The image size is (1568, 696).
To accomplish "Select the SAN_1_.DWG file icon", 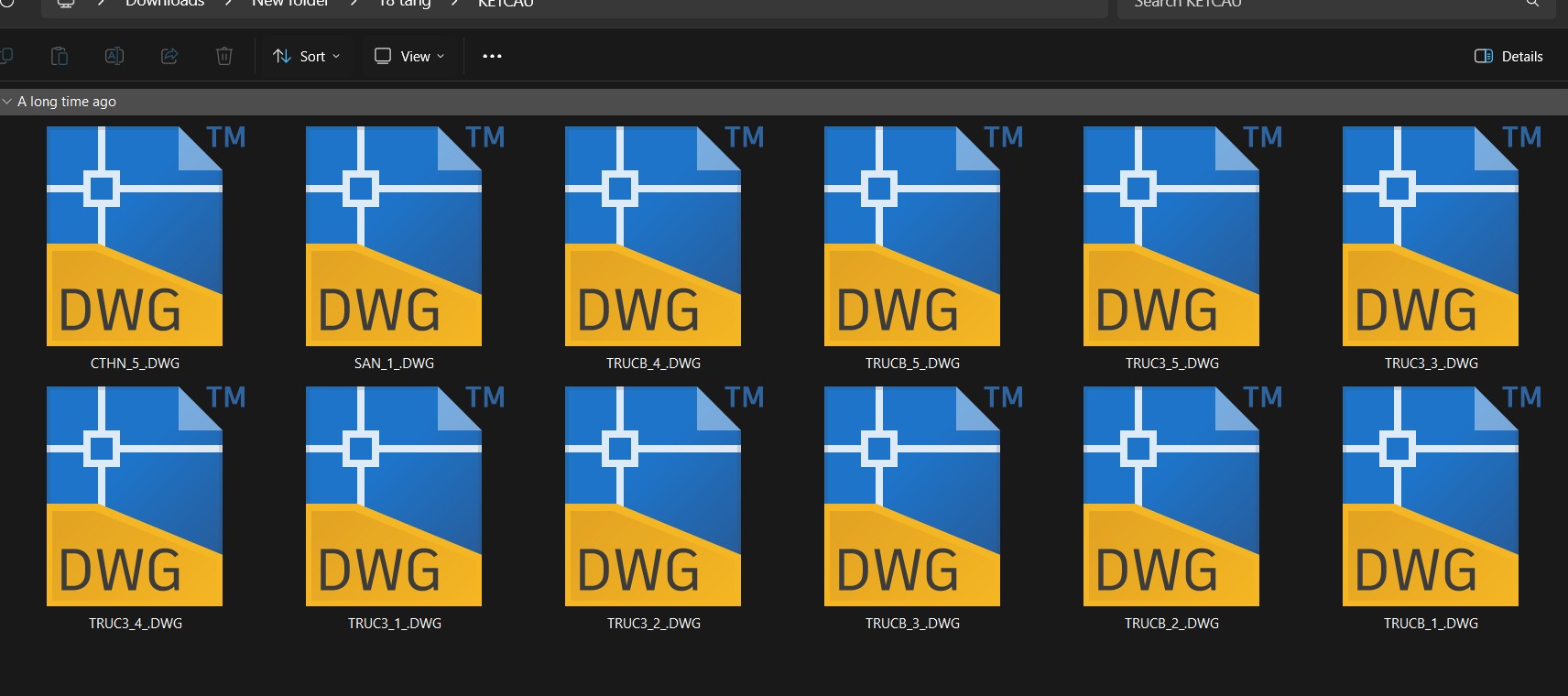I will tap(394, 236).
